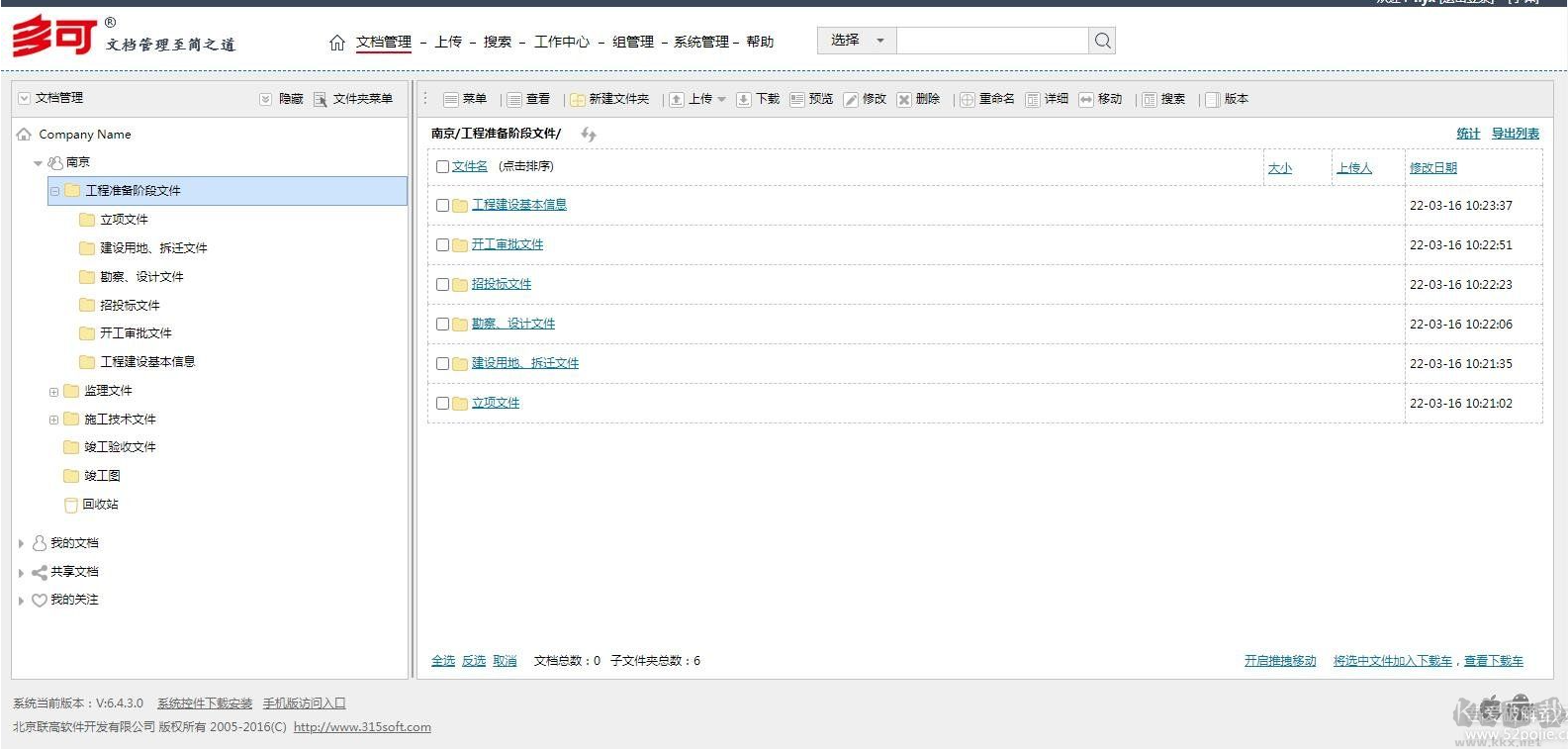
Task: Check the 立项文件 row checkbox
Action: coord(442,403)
